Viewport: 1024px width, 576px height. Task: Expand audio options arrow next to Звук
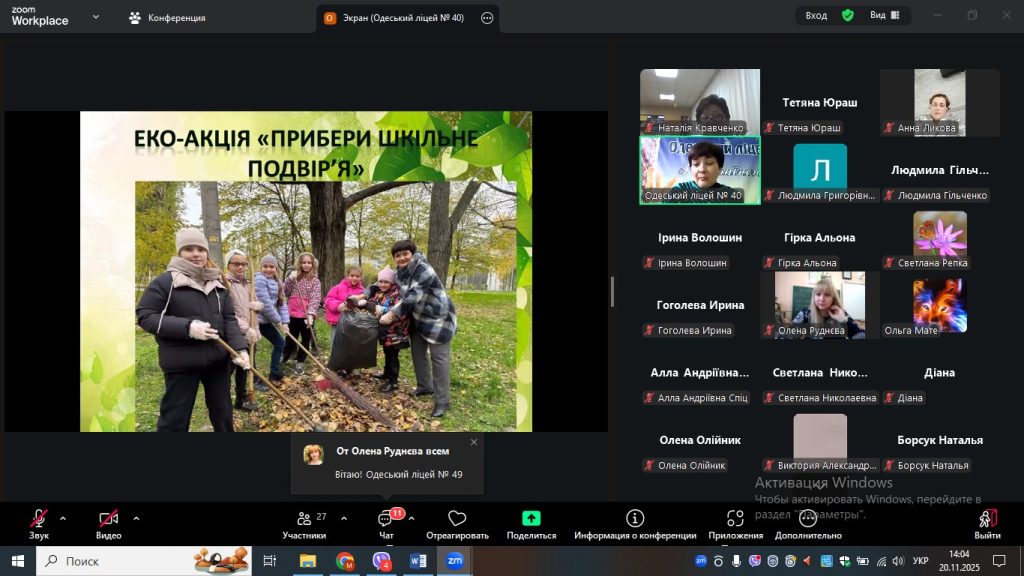point(63,518)
